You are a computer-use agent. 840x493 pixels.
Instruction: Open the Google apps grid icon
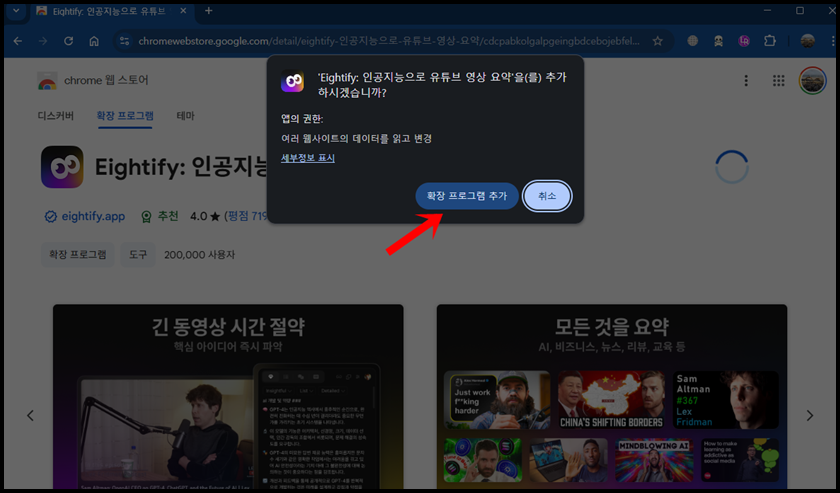point(778,80)
